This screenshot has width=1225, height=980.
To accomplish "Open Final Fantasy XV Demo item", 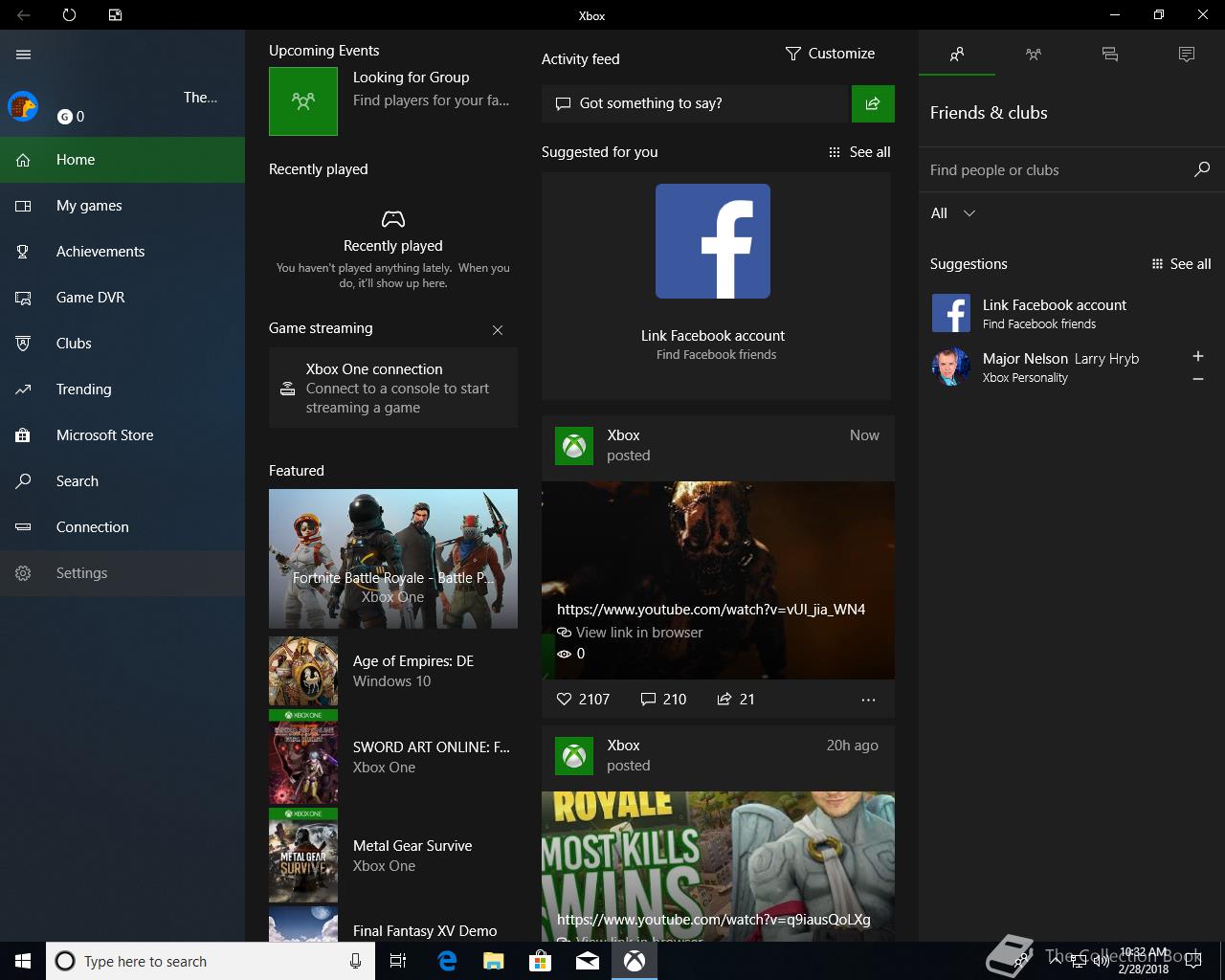I will tap(393, 926).
